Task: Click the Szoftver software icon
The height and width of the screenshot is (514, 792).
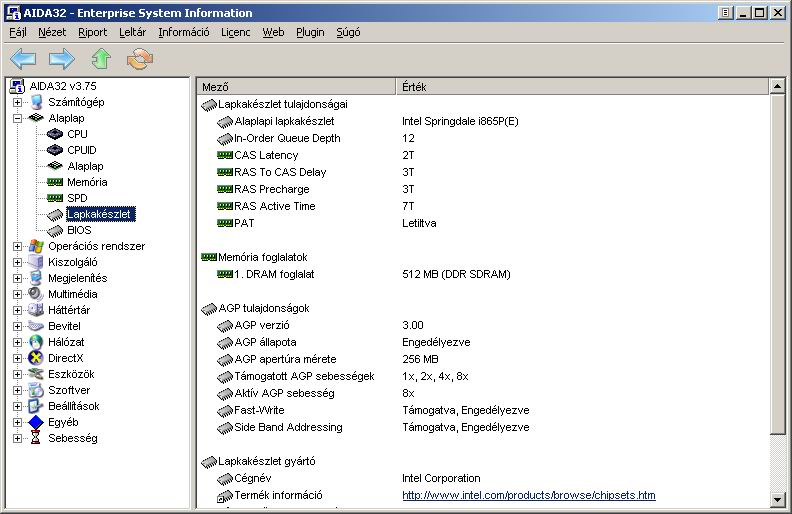Action: click(x=36, y=390)
